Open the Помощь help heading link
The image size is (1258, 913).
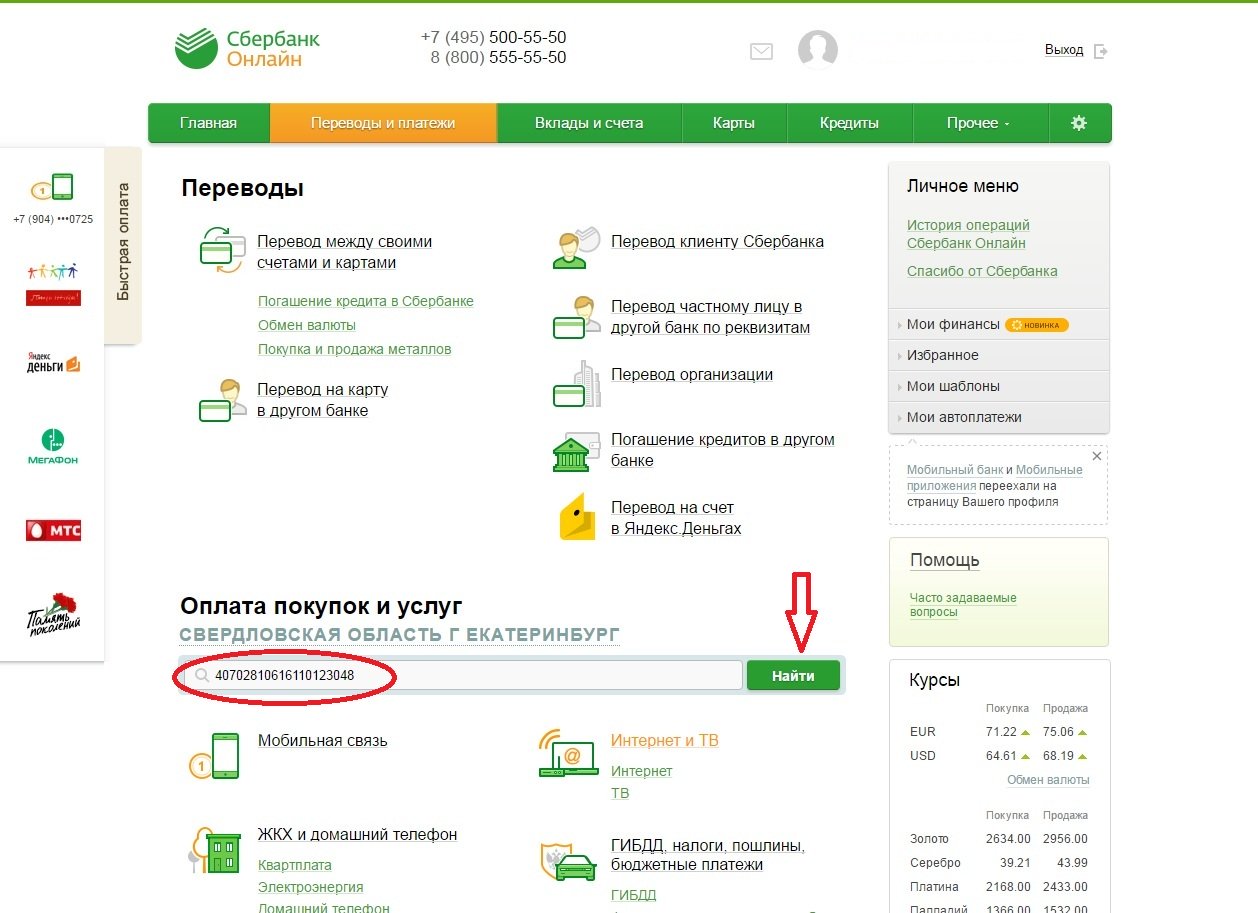945,560
